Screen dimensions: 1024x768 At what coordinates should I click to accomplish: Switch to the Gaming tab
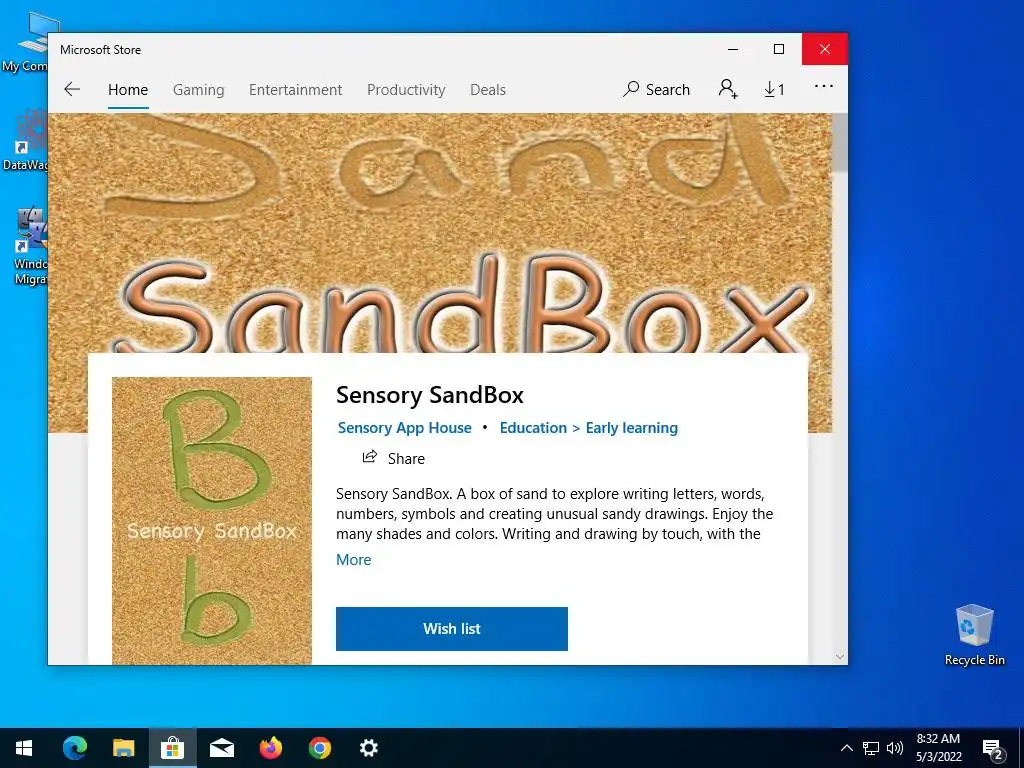point(199,89)
